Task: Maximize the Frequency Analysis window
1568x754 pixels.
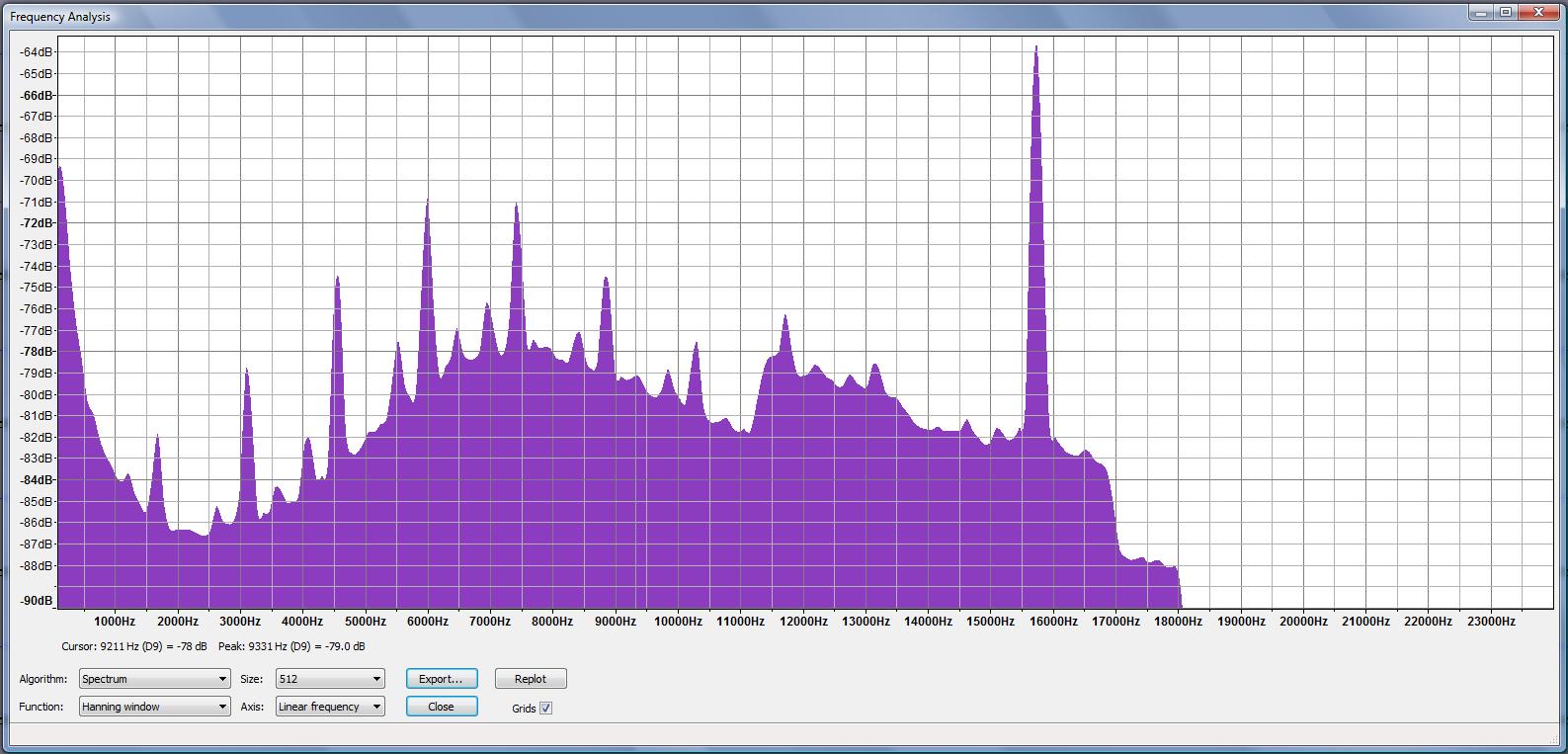Action: 1506,13
